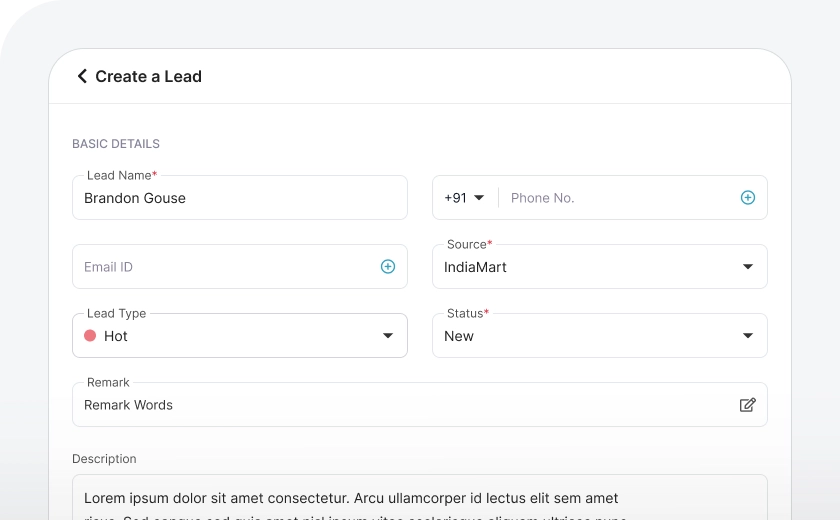Expand the Source dropdown arrow
The image size is (840, 520).
[x=747, y=267]
